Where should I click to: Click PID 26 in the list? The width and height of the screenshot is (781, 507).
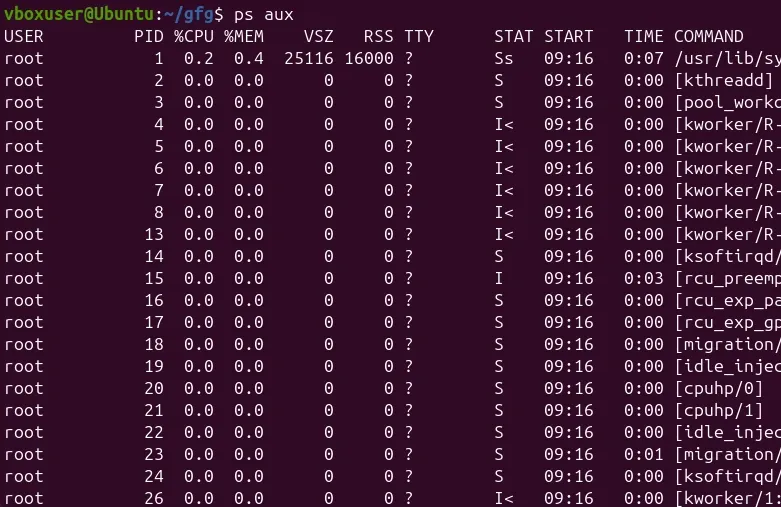(x=154, y=498)
